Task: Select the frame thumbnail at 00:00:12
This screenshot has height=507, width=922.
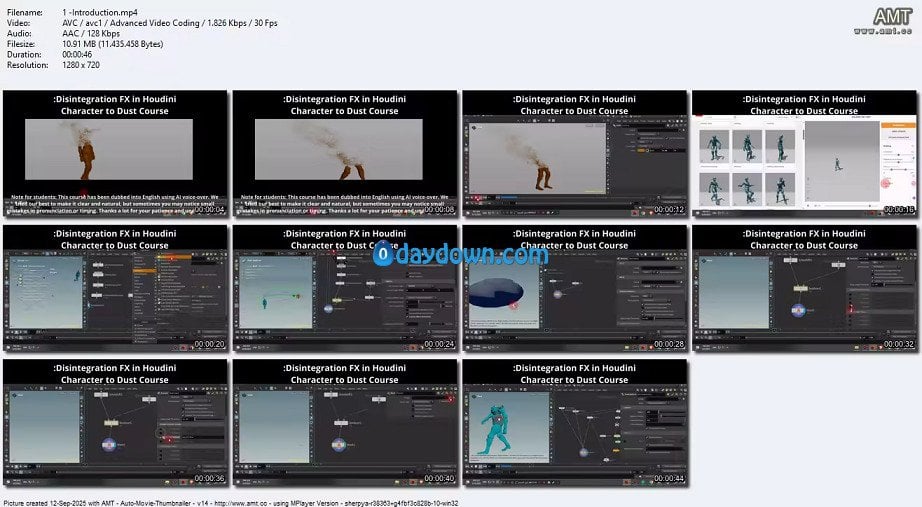Action: tap(574, 154)
